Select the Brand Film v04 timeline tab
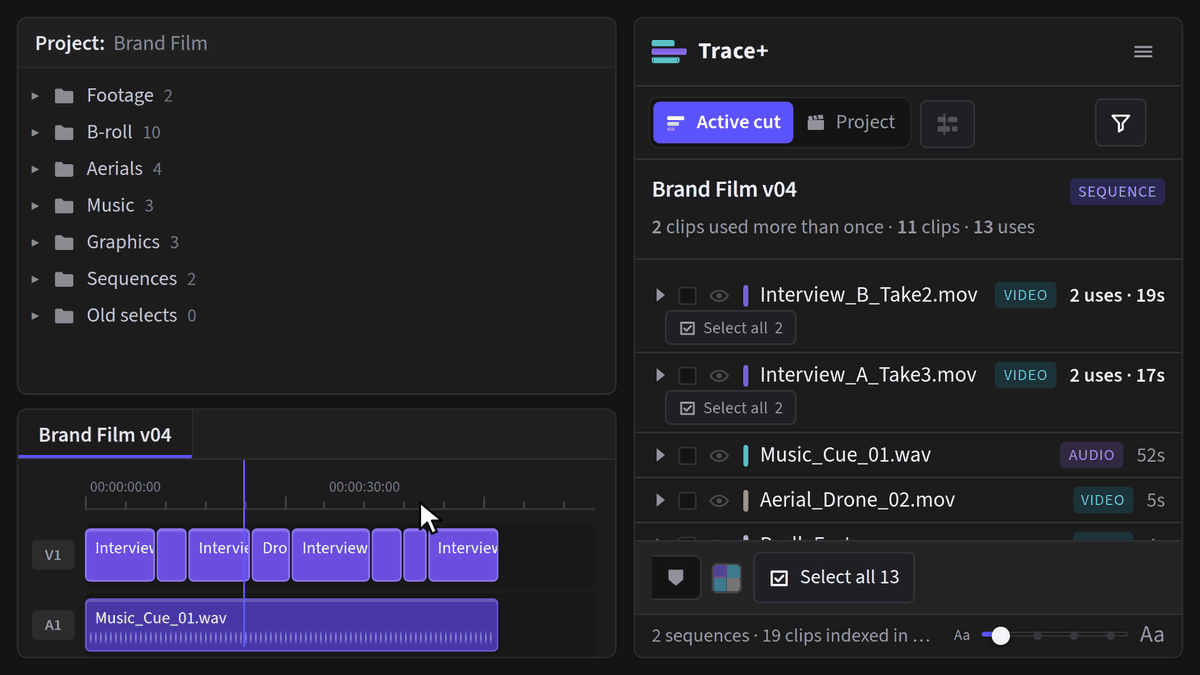Image resolution: width=1200 pixels, height=675 pixels. point(105,435)
